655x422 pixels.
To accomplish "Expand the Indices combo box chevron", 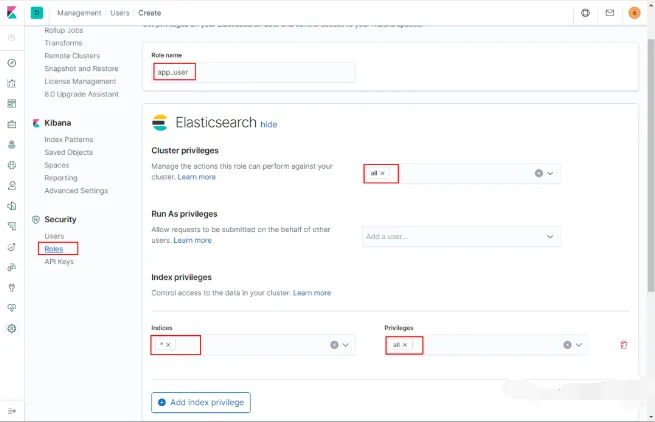I will pyautogui.click(x=346, y=345).
